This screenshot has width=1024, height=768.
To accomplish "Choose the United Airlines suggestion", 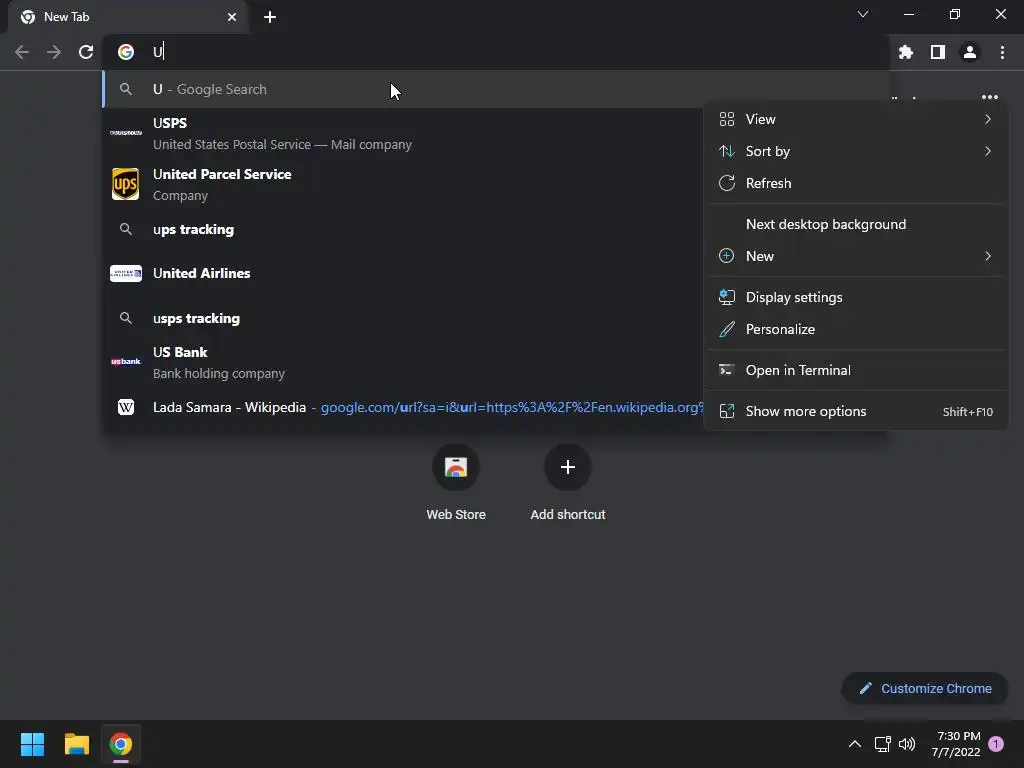I will (402, 274).
